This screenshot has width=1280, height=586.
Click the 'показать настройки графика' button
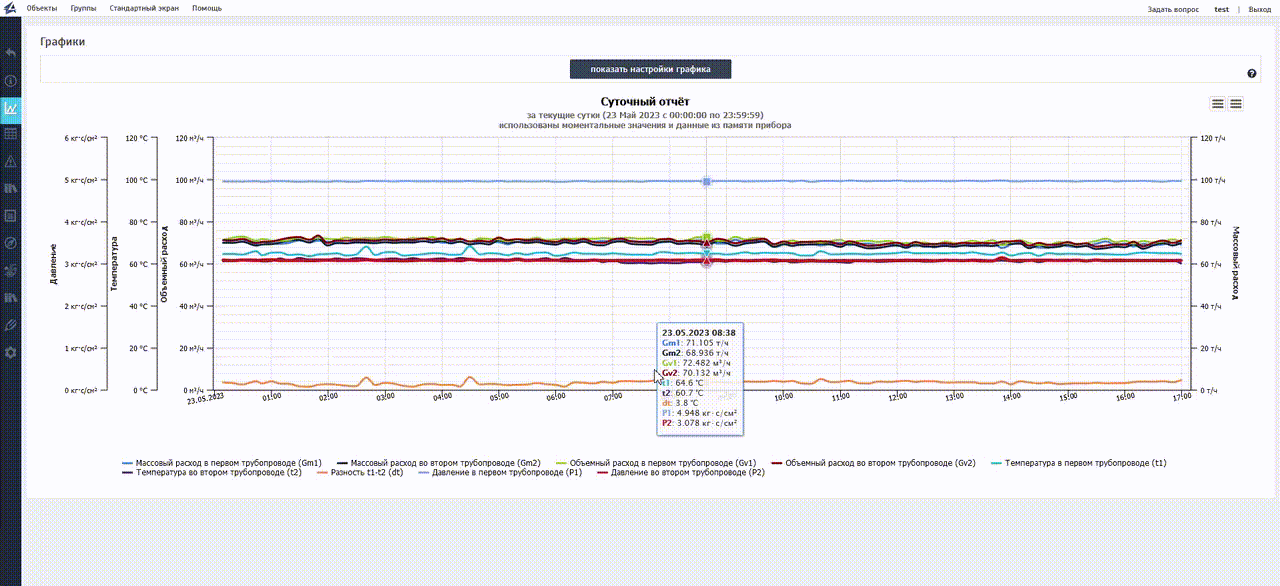[650, 69]
